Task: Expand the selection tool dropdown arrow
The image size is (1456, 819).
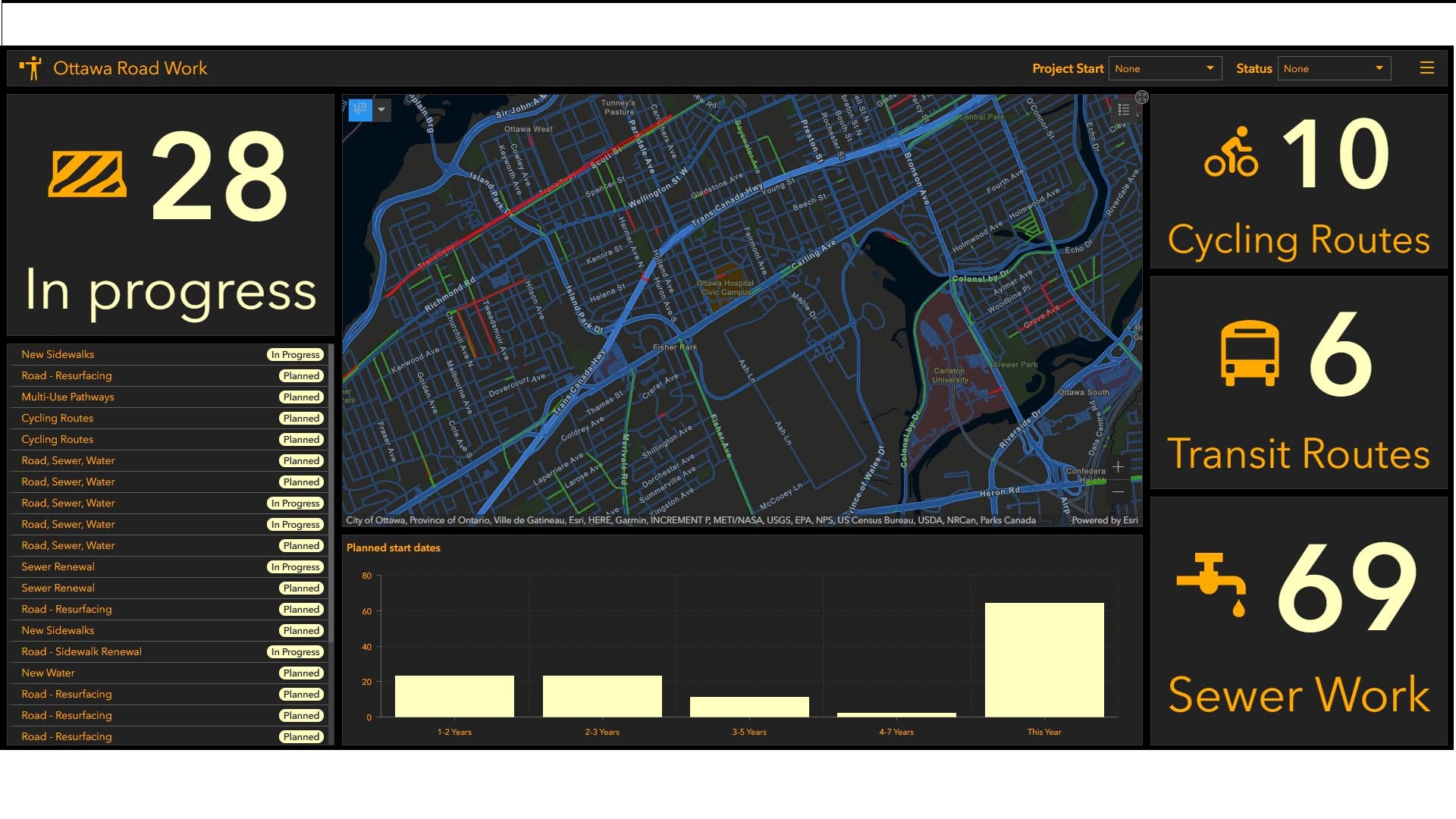Action: pyautogui.click(x=381, y=109)
